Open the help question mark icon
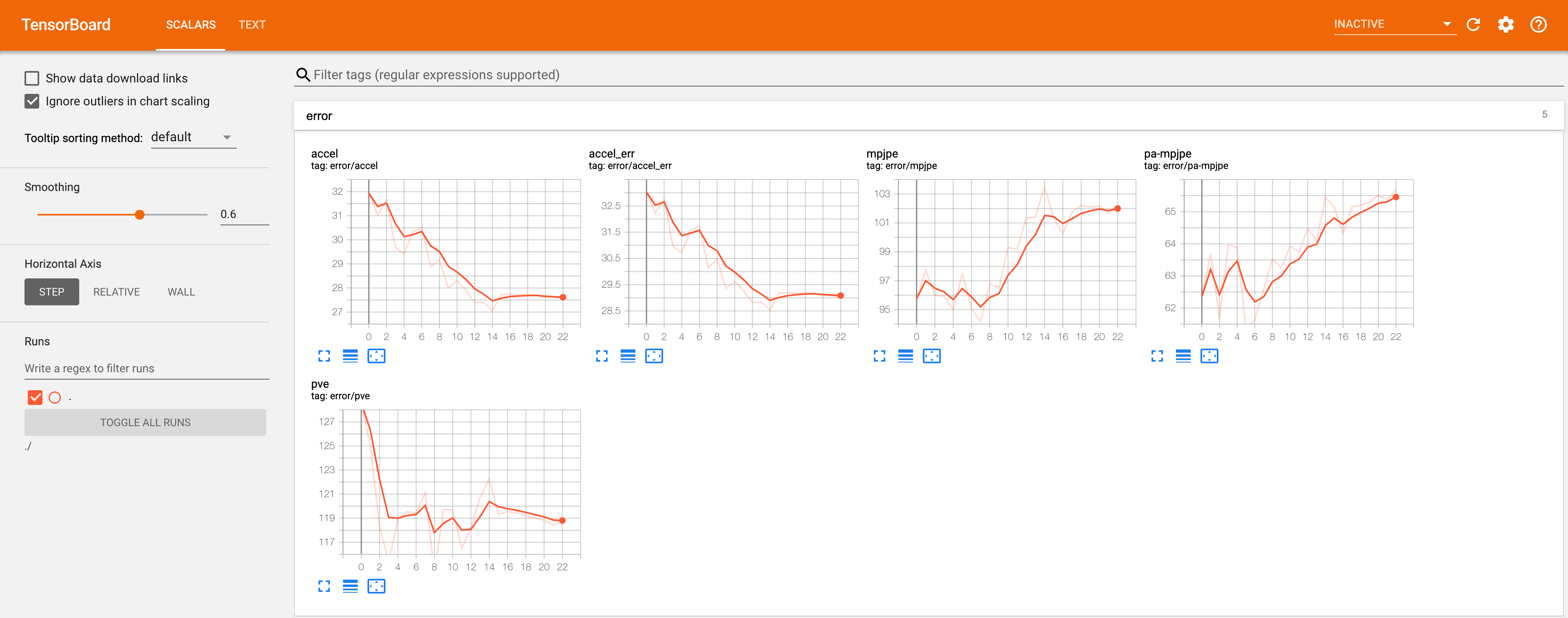Viewport: 1568px width, 618px height. pyautogui.click(x=1538, y=24)
